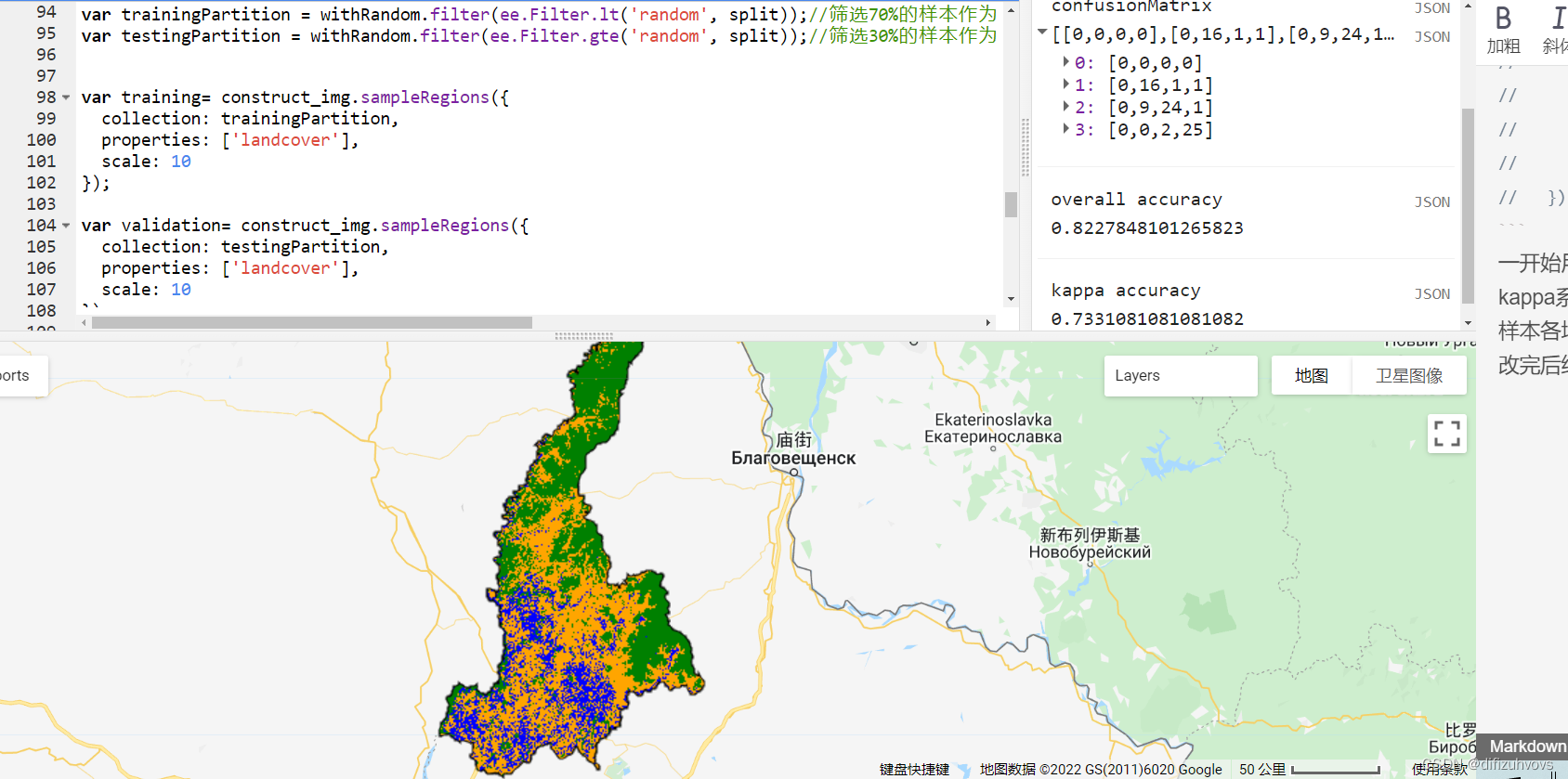Toggle JSON view for confusionMatrix
Viewport: 1568px width, 779px height.
click(x=1431, y=8)
